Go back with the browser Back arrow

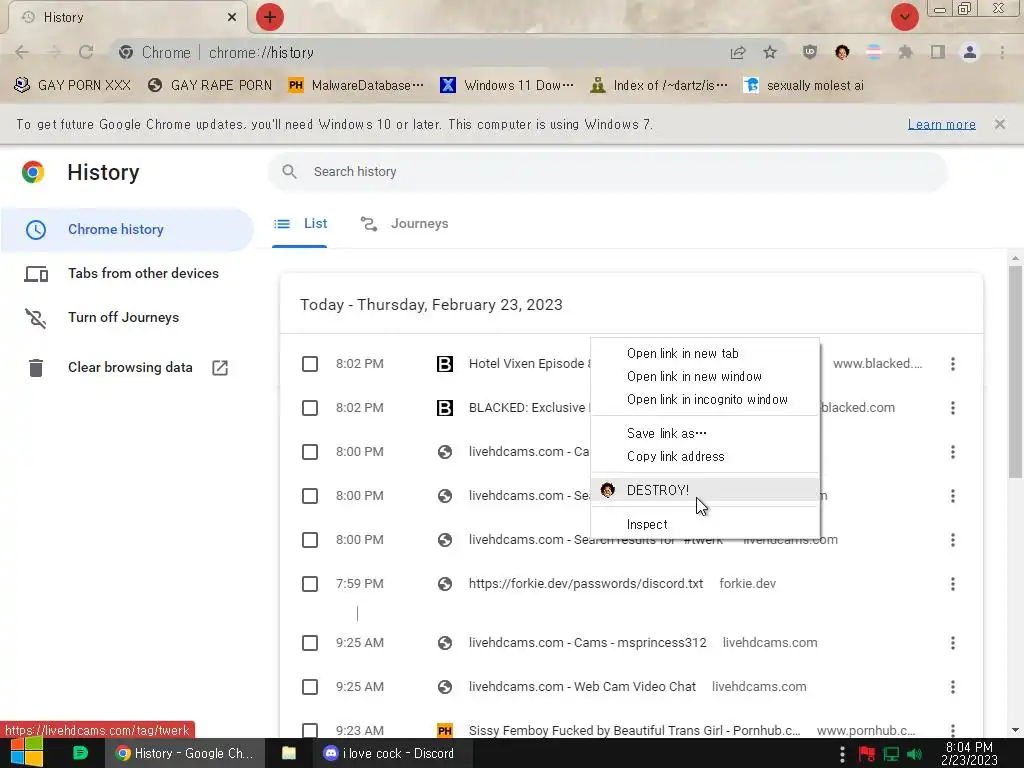(22, 52)
